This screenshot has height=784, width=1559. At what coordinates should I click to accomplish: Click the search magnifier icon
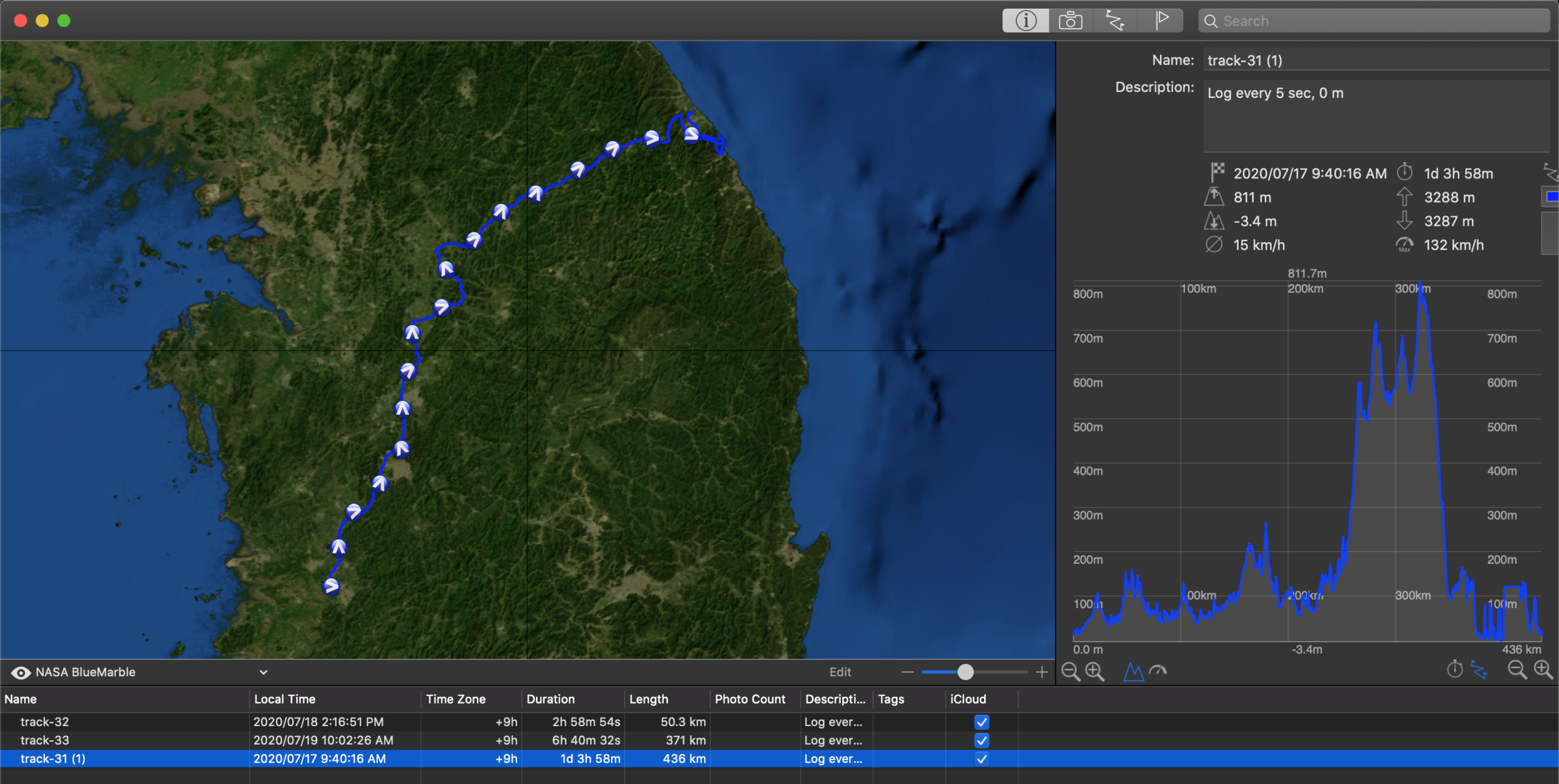[1211, 21]
